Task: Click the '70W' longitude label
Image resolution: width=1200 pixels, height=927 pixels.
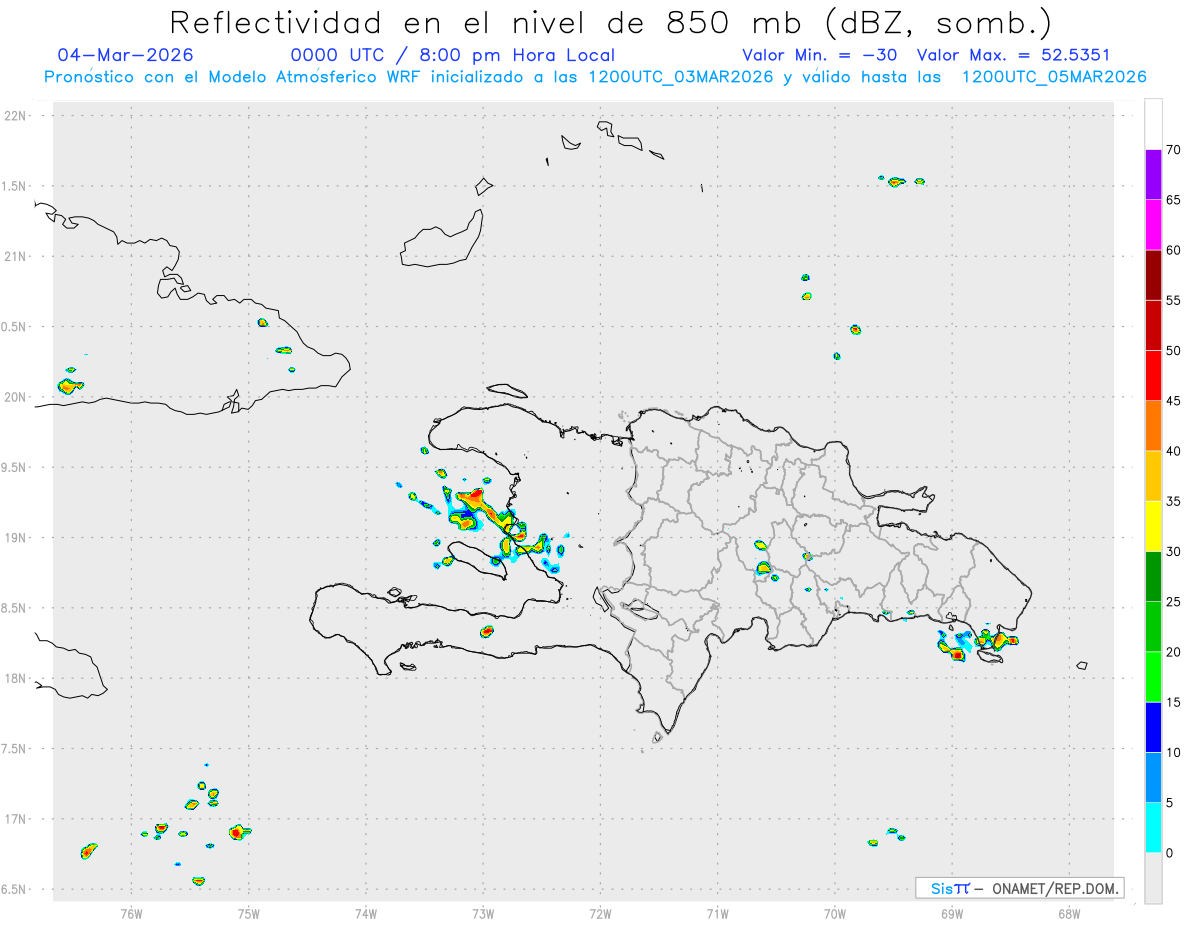Action: 835,912
